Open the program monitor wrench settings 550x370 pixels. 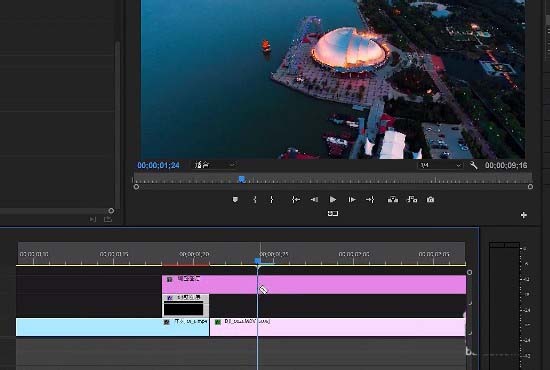[474, 165]
